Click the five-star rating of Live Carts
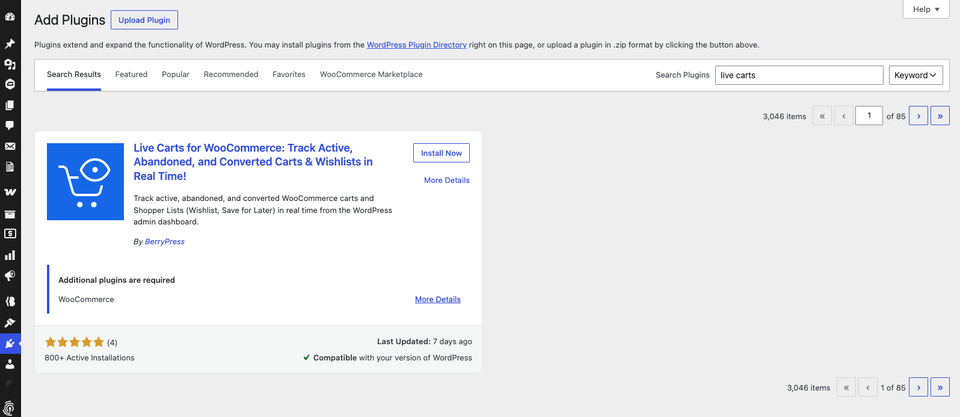 coord(75,342)
